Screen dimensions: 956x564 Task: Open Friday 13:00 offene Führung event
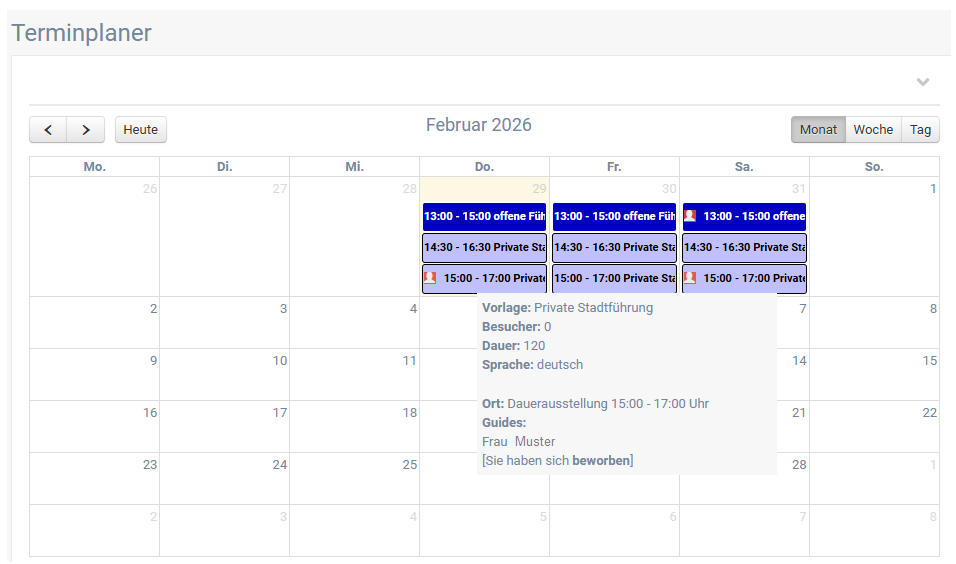pyautogui.click(x=614, y=217)
